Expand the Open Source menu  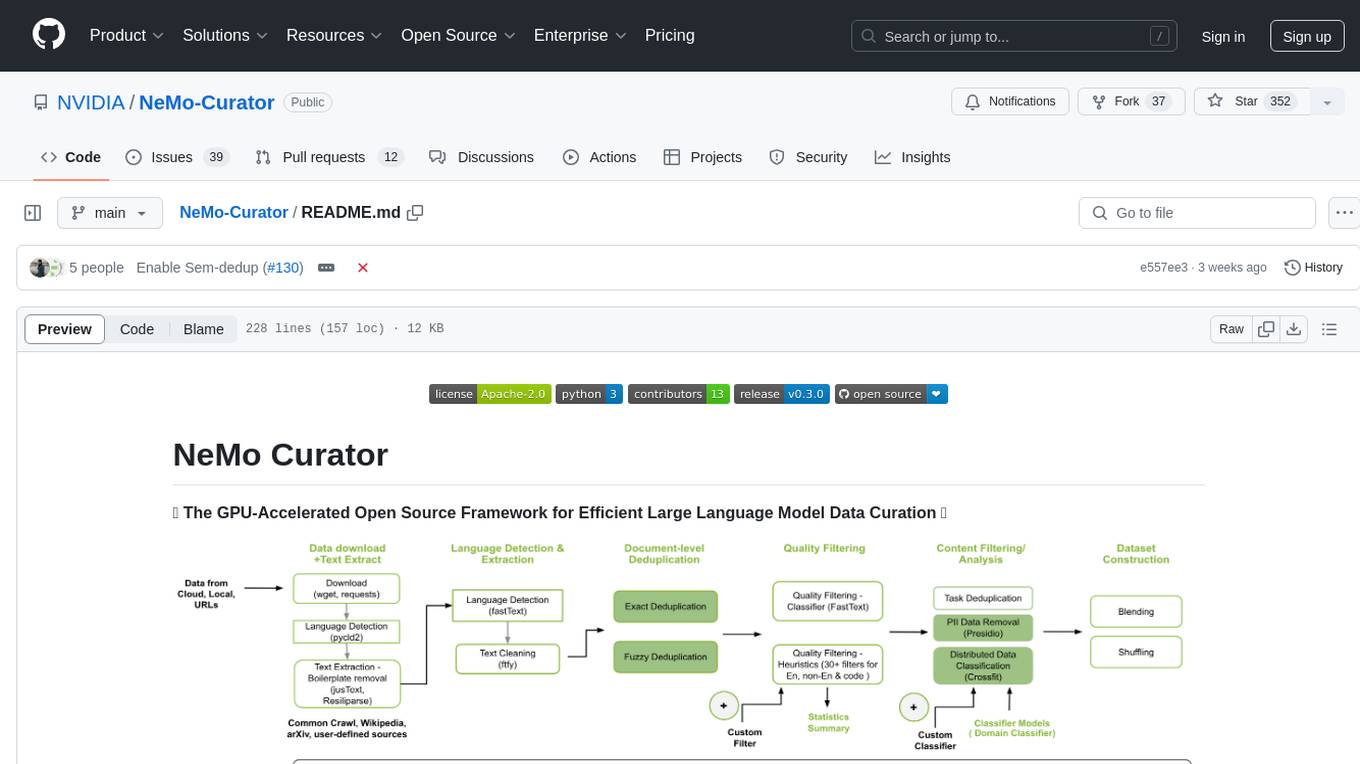point(458,35)
